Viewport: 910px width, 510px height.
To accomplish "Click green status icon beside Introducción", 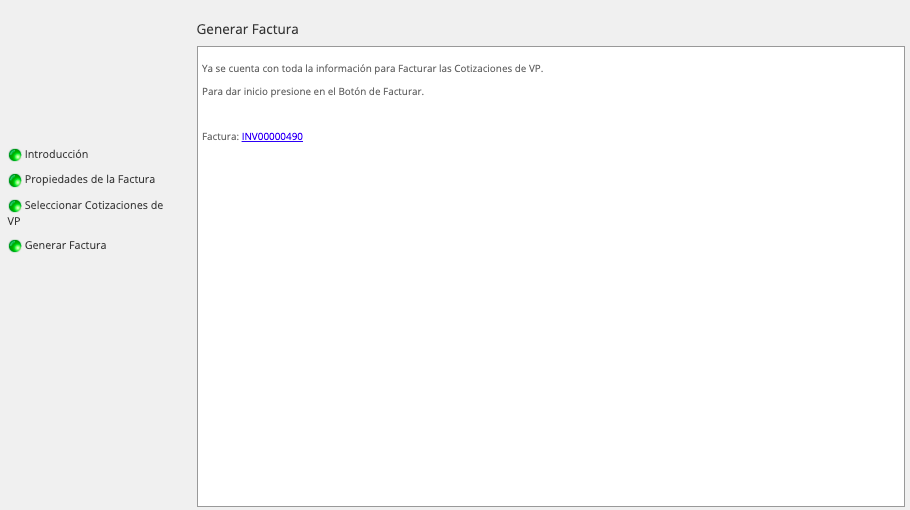I will pyautogui.click(x=15, y=155).
